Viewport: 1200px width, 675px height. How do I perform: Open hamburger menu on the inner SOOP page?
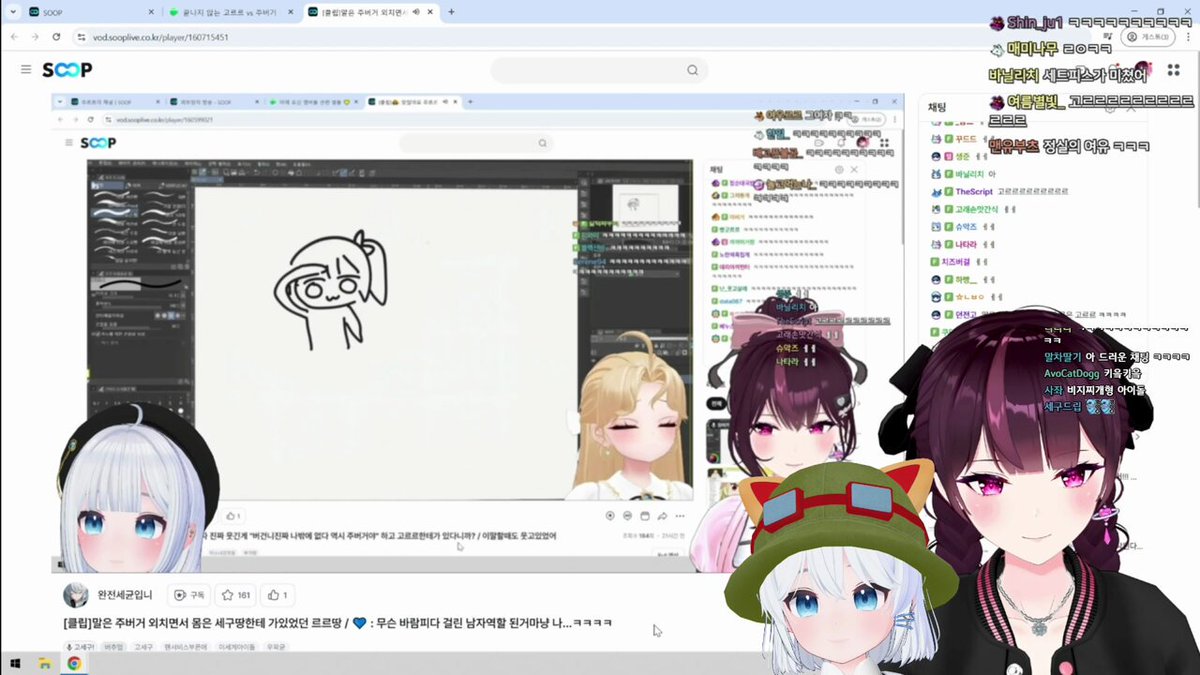pos(68,143)
